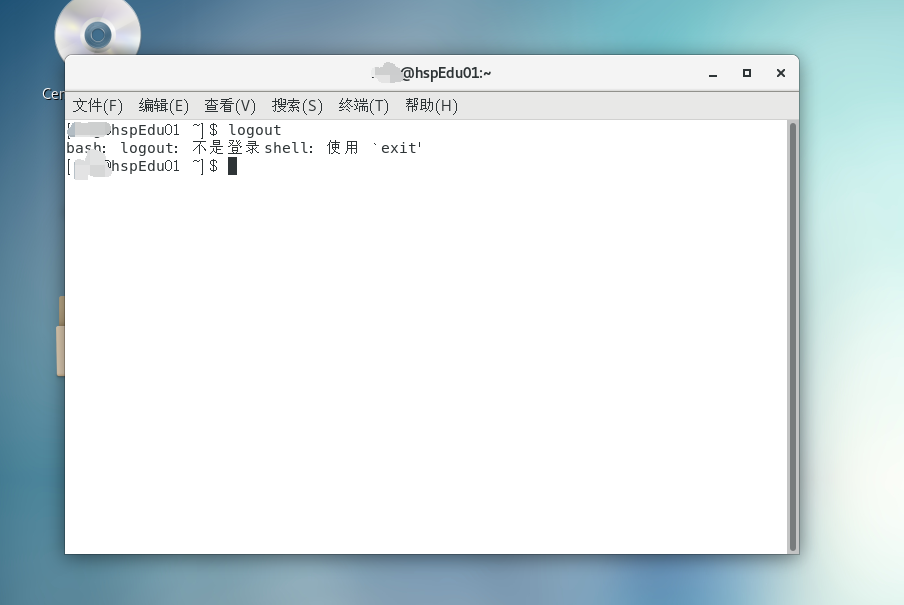Viewport: 904px width, 605px height.
Task: Click the partially hidden folder icon on desktop
Action: tap(60, 338)
